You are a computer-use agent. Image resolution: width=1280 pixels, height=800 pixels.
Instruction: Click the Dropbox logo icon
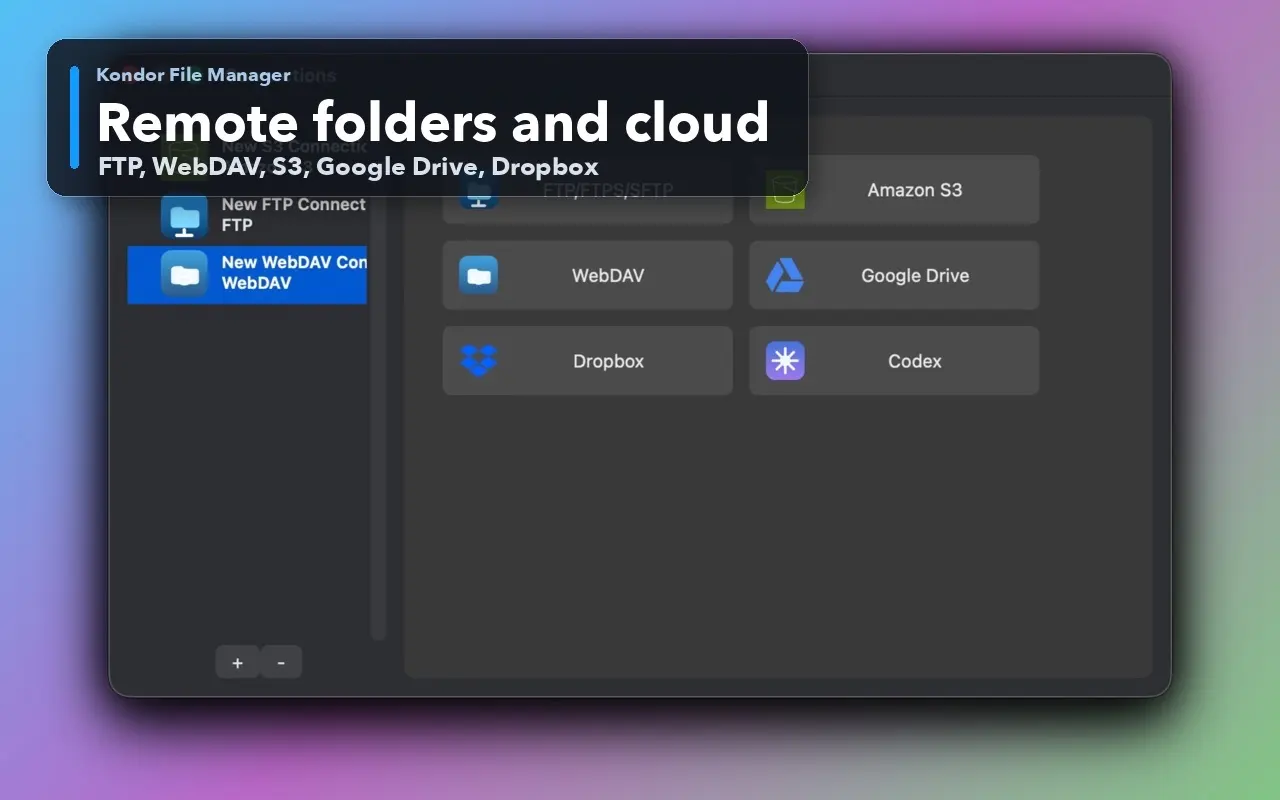(x=478, y=361)
